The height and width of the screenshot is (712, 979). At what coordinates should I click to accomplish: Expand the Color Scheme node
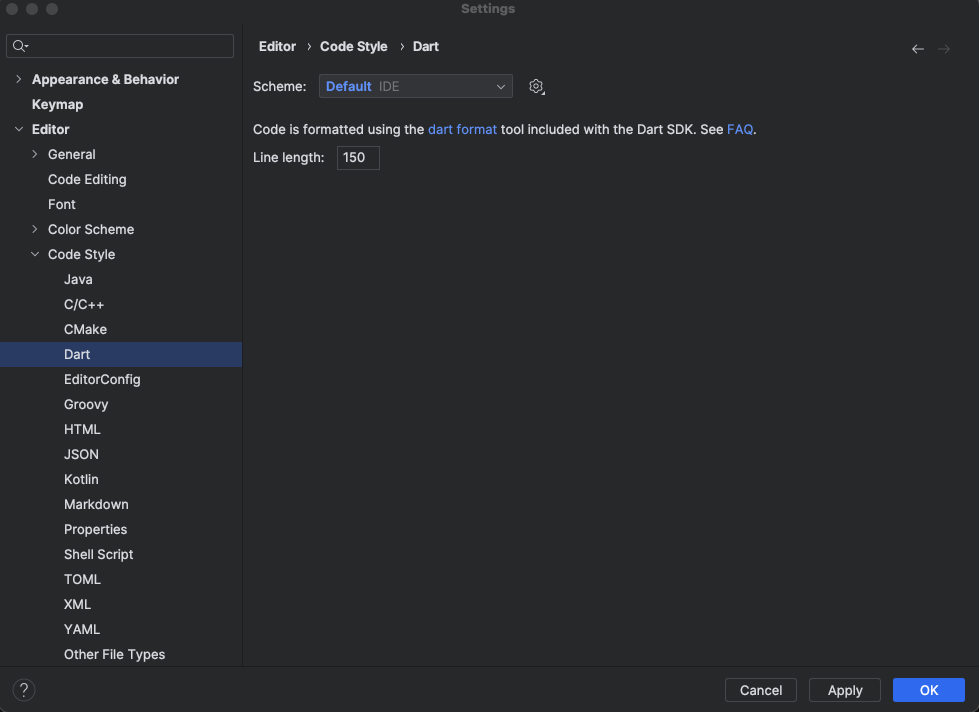(x=35, y=230)
